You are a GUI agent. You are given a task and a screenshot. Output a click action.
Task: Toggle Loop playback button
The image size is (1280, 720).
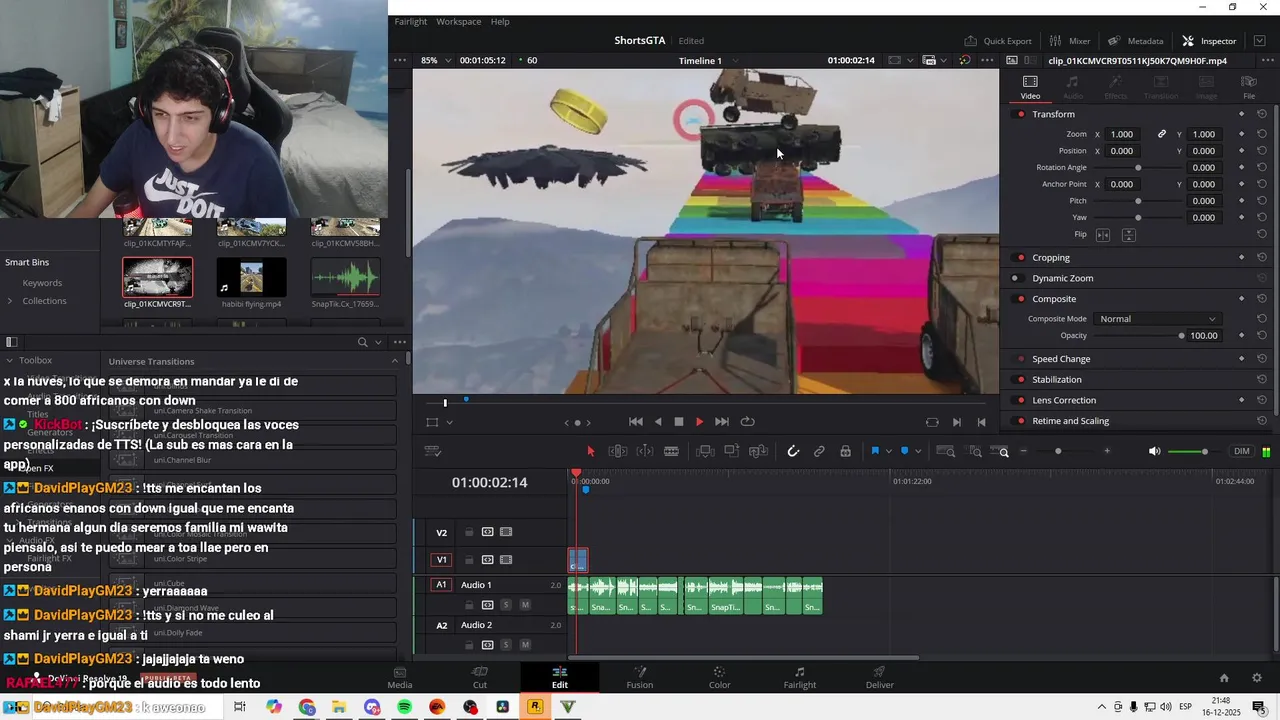tap(747, 422)
